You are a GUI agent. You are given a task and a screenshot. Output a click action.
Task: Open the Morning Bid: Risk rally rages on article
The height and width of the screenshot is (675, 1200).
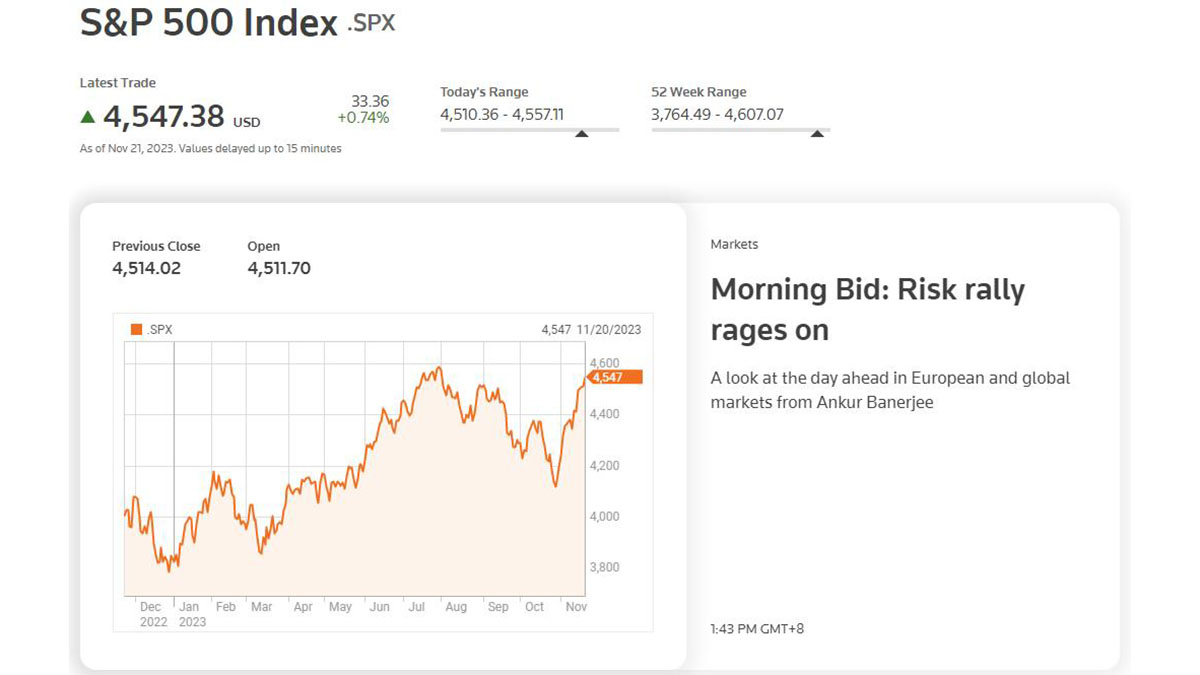868,310
